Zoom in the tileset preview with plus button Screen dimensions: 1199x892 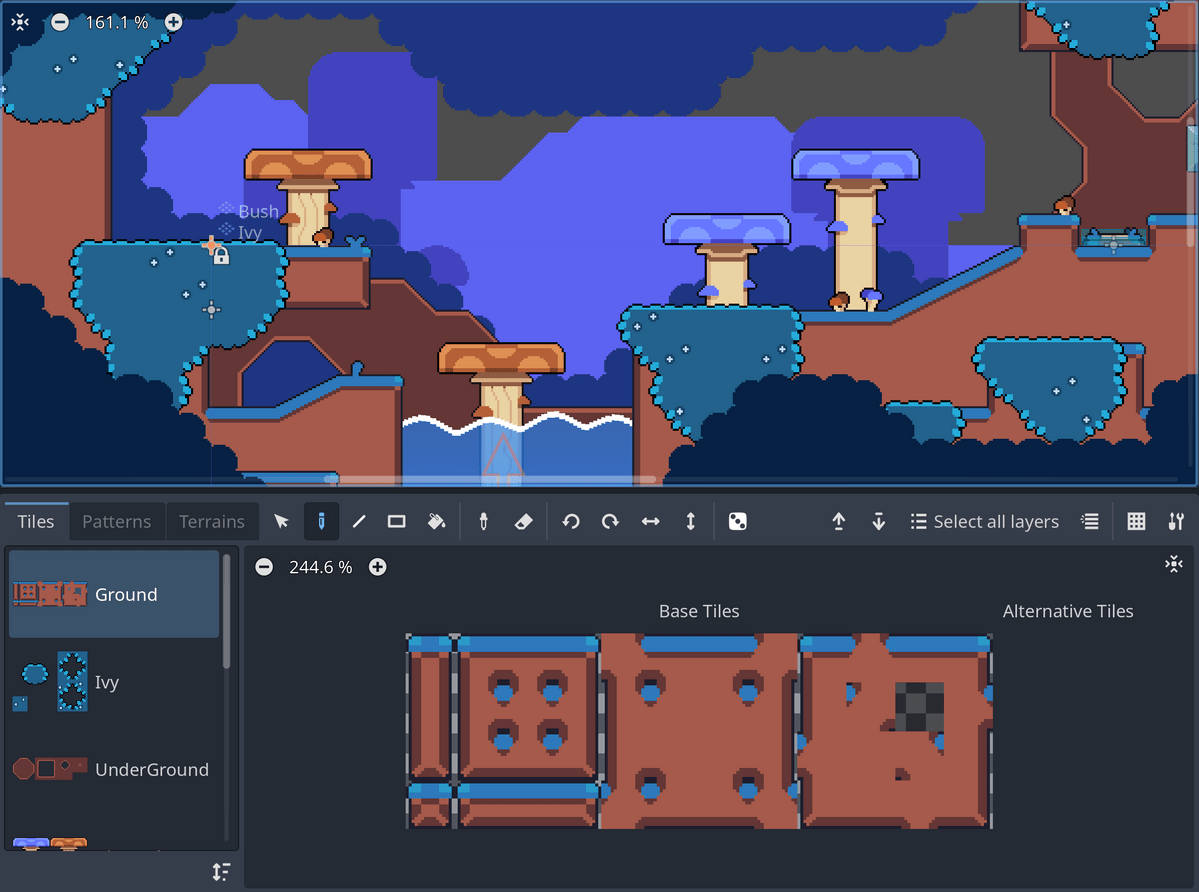[377, 567]
